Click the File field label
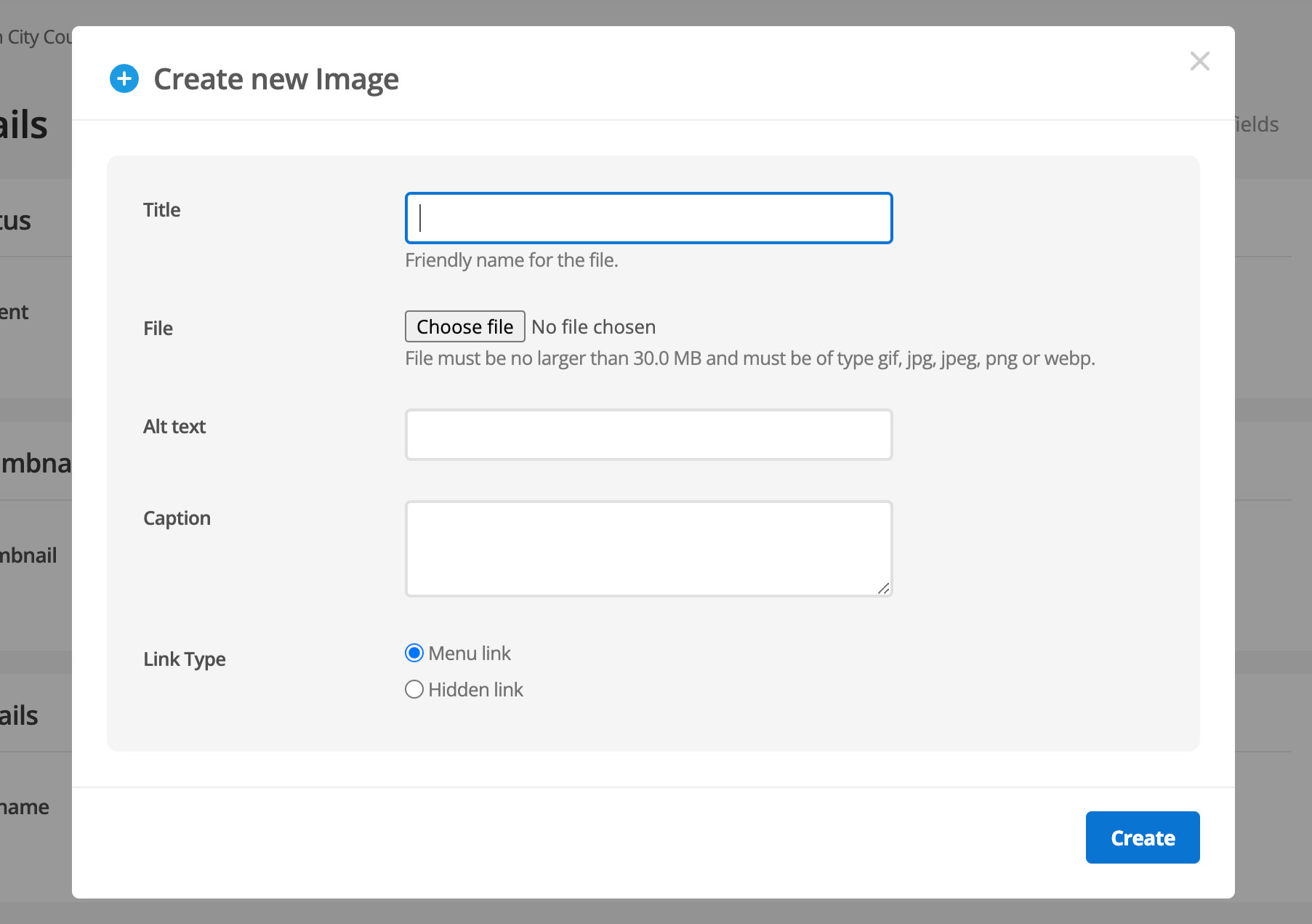This screenshot has height=924, width=1312. pos(158,329)
